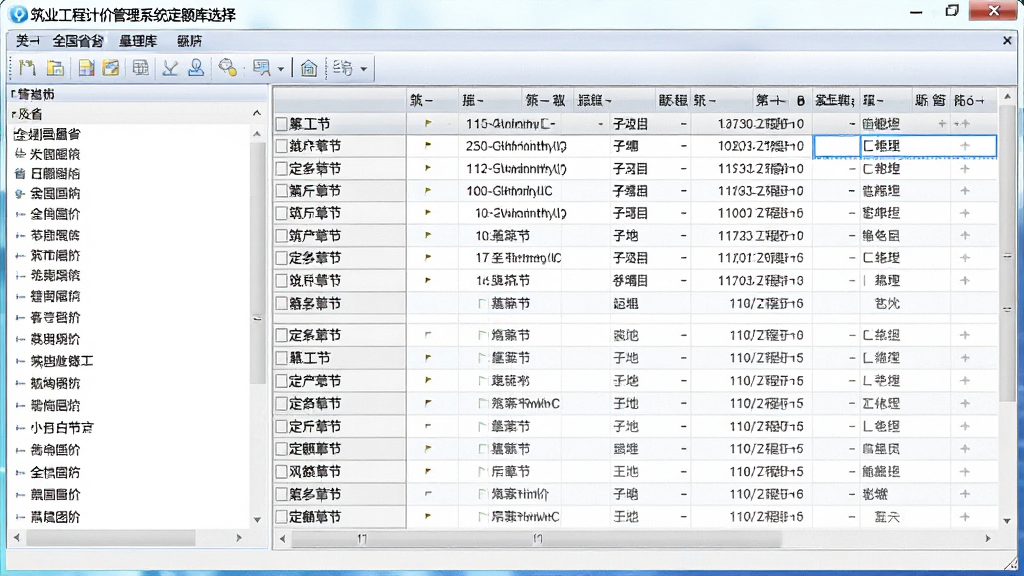This screenshot has height=576, width=1024.
Task: Open the face with yellow magnifier toolbar icon
Action: tap(228, 68)
